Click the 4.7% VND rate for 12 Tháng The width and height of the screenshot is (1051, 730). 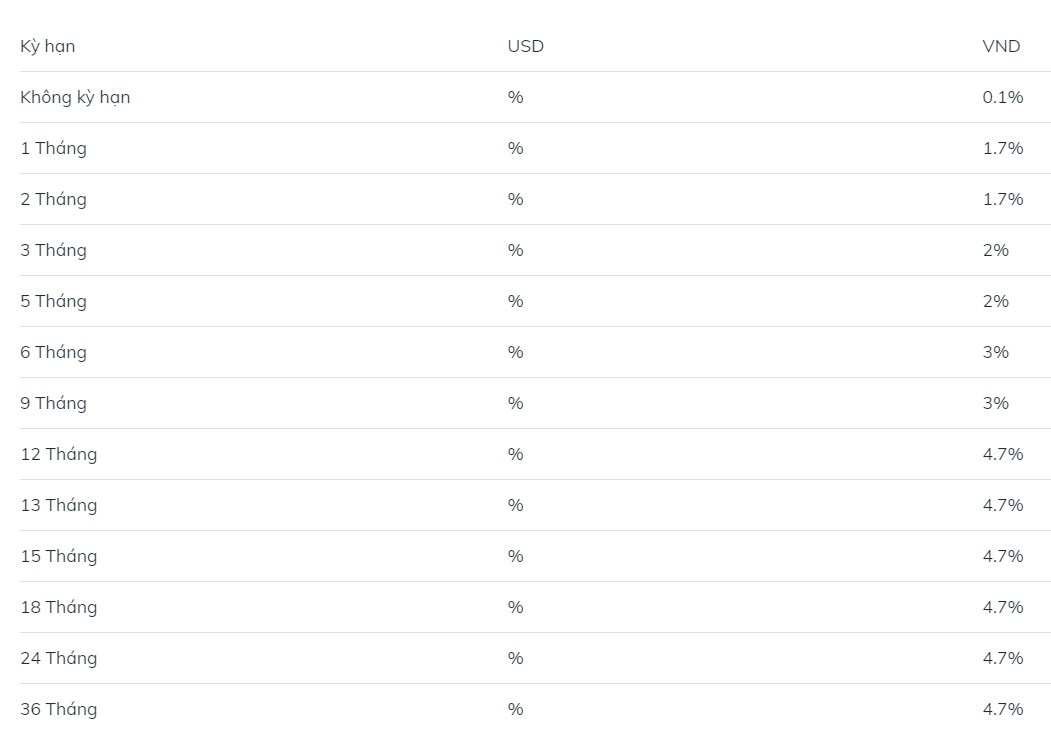[1003, 454]
